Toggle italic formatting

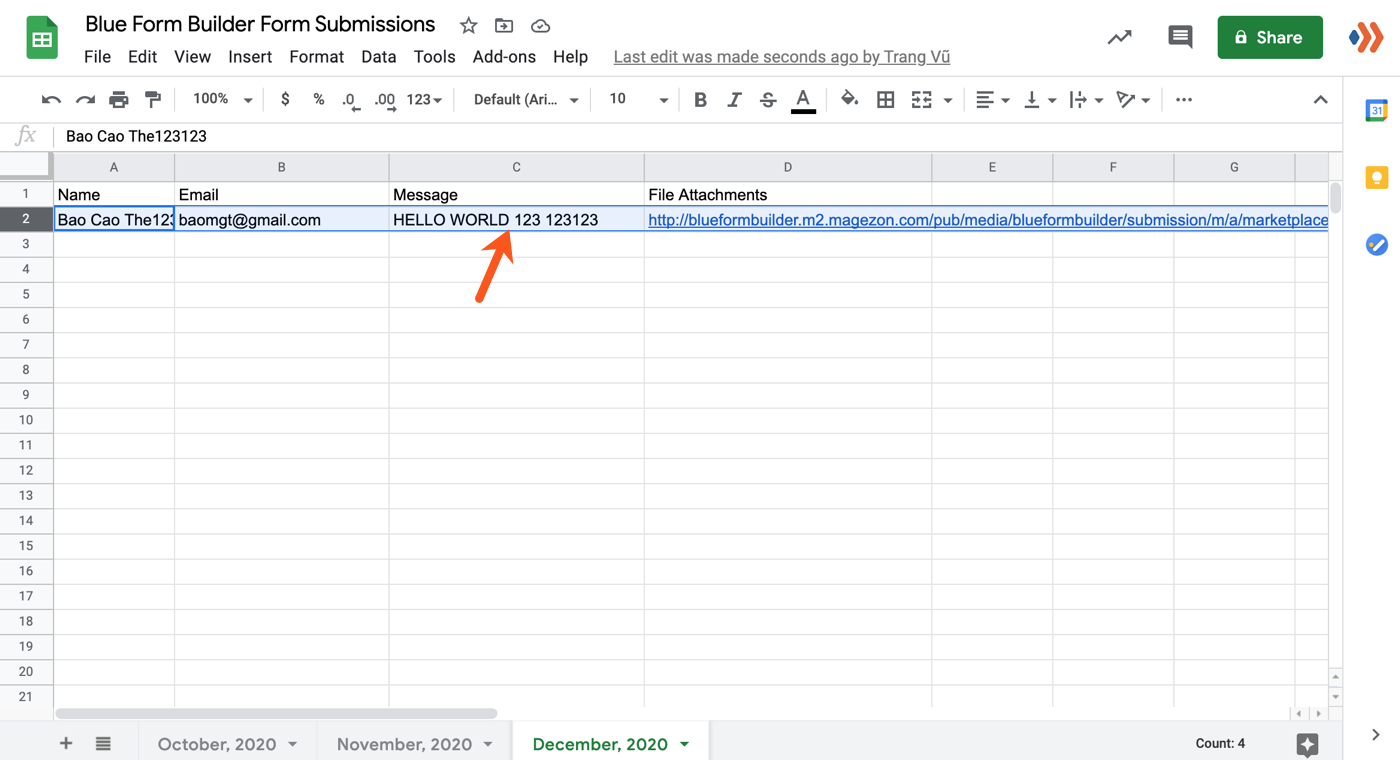tap(735, 99)
